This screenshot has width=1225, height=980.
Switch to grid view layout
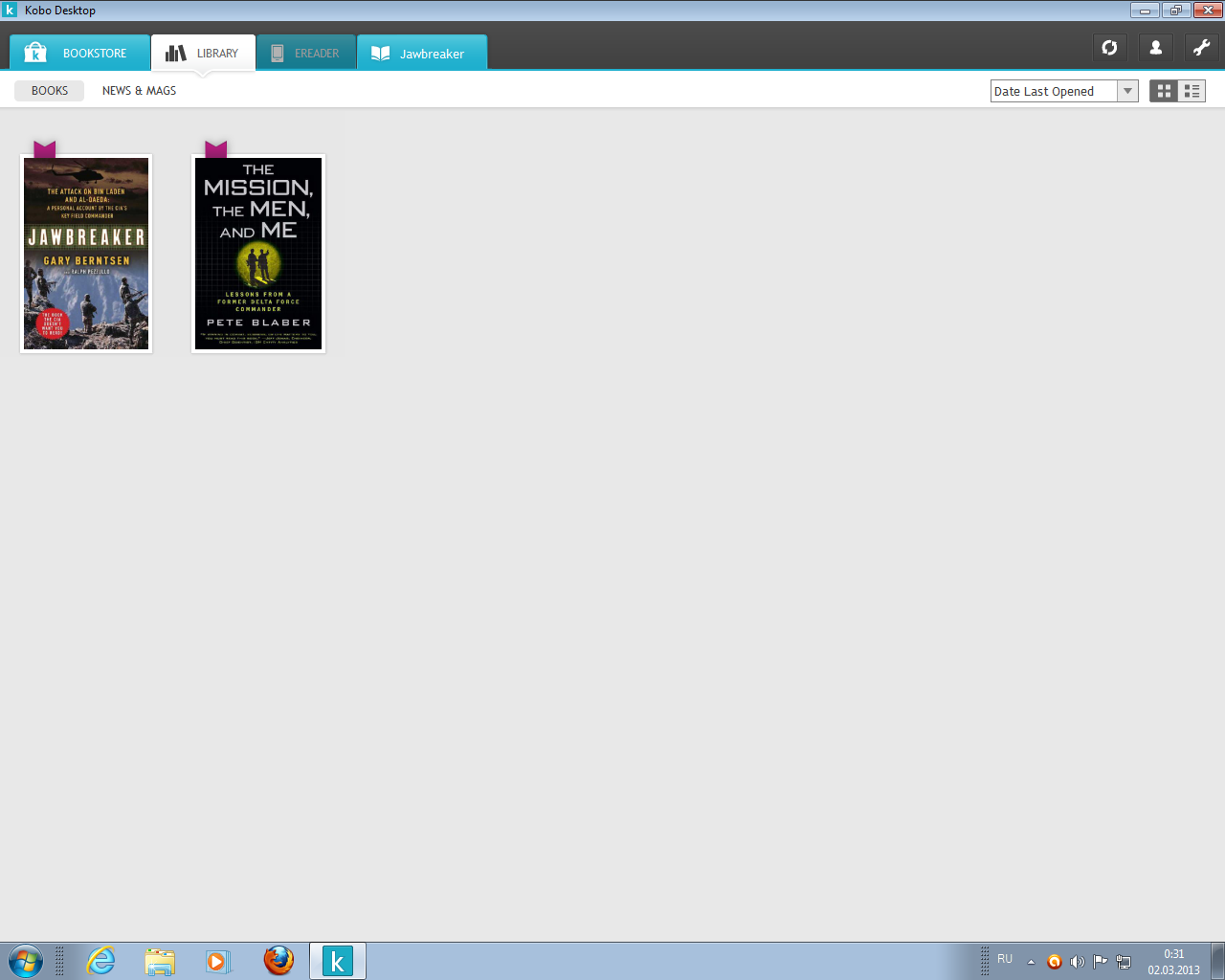(1164, 91)
